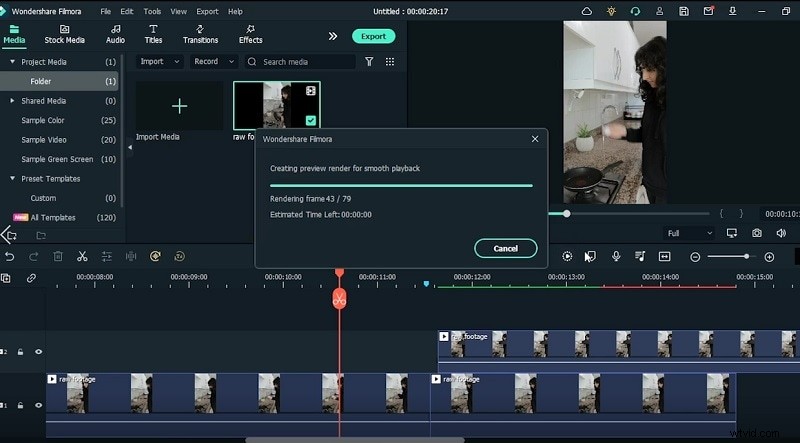Image resolution: width=800 pixels, height=443 pixels.
Task: Open the Help menu
Action: [235, 11]
